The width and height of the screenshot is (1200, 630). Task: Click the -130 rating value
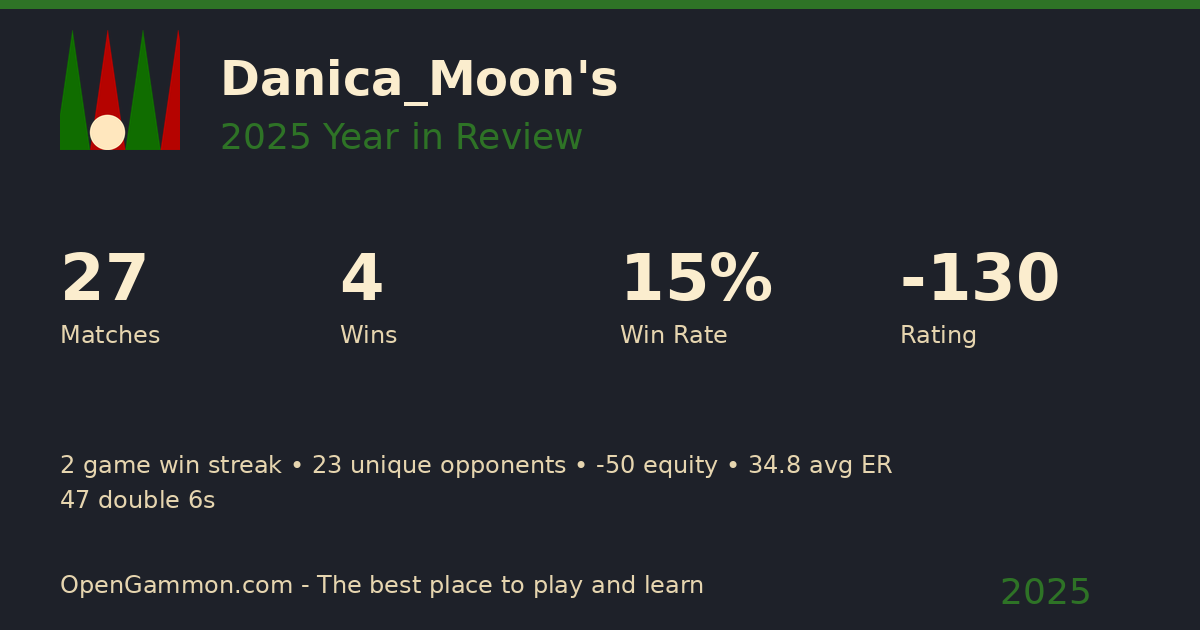[979, 280]
